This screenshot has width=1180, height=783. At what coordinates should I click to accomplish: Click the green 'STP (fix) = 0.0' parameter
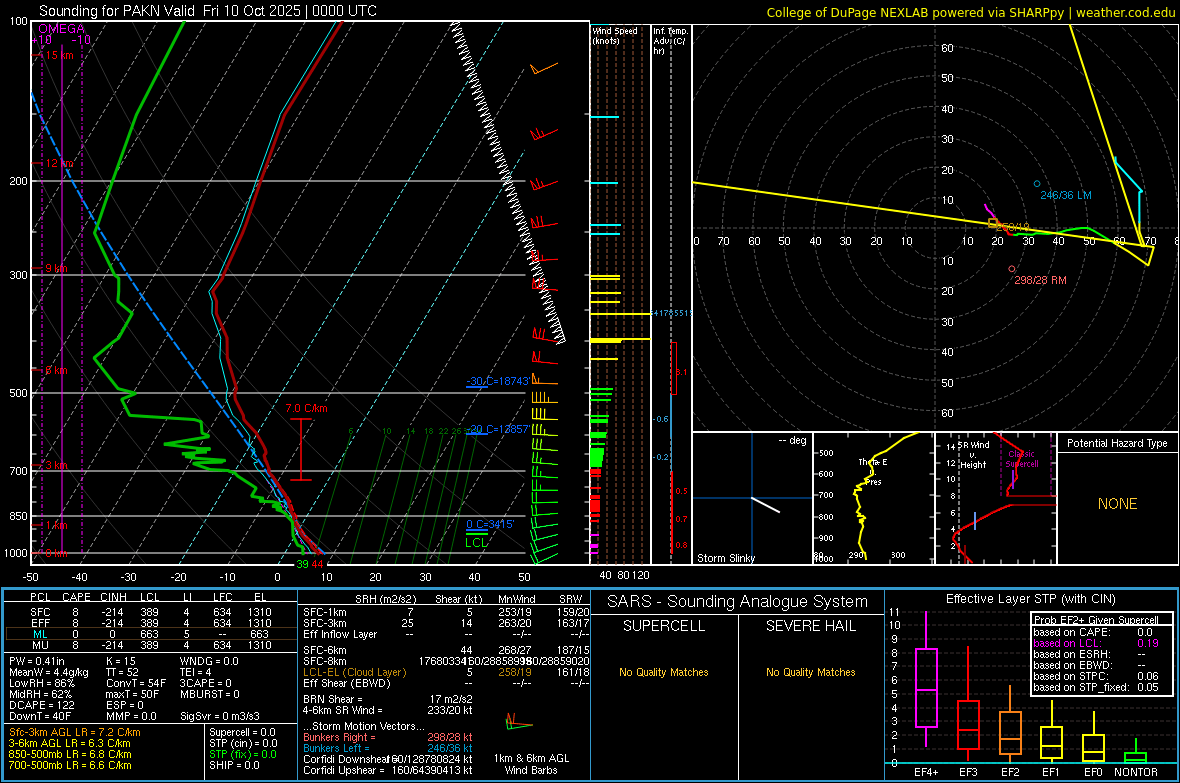click(243, 754)
